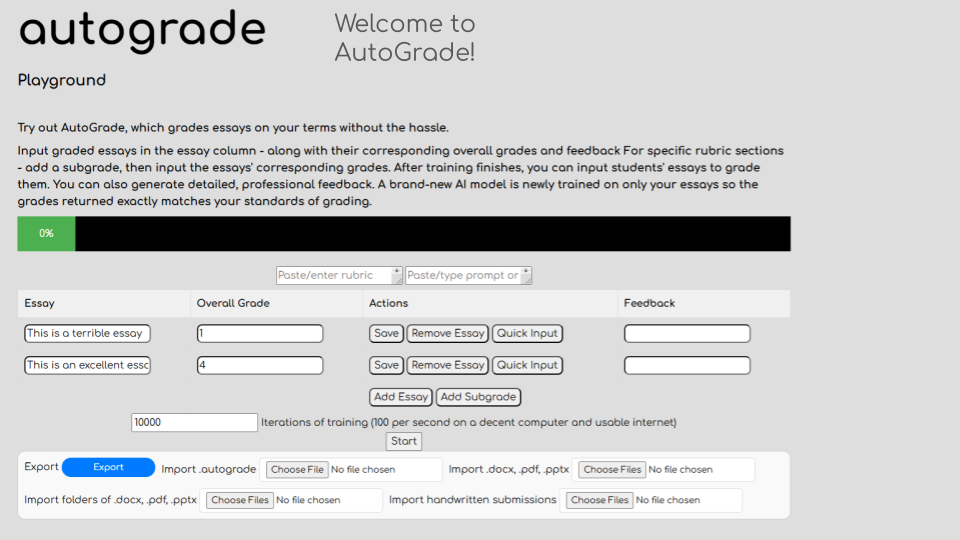
Task: Choose files for handwritten submissions
Action: [599, 500]
